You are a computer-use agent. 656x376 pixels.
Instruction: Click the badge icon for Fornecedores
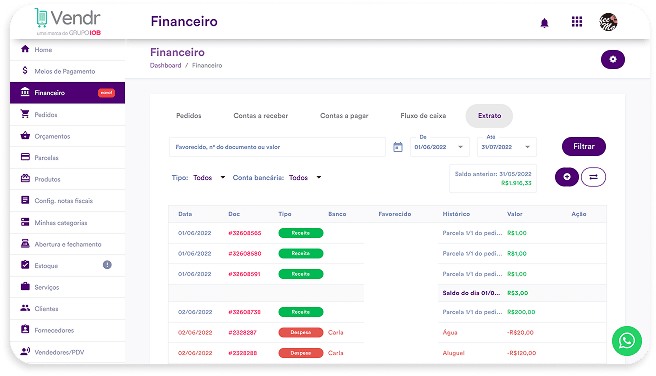[25, 330]
